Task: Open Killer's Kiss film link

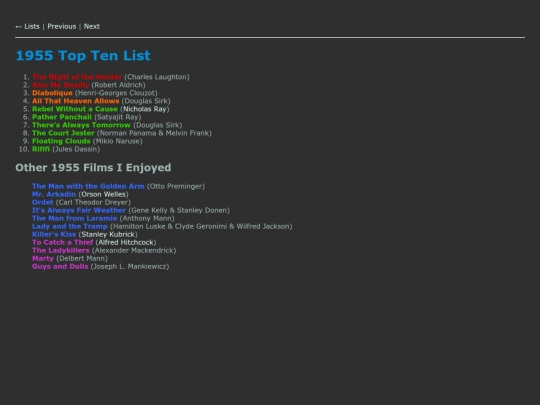Action: [x=54, y=235]
